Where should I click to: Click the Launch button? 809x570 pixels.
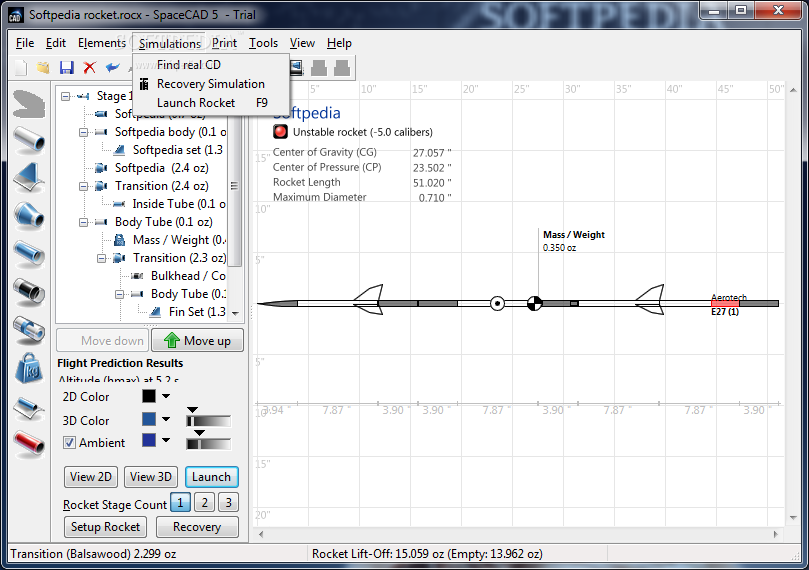coord(212,477)
